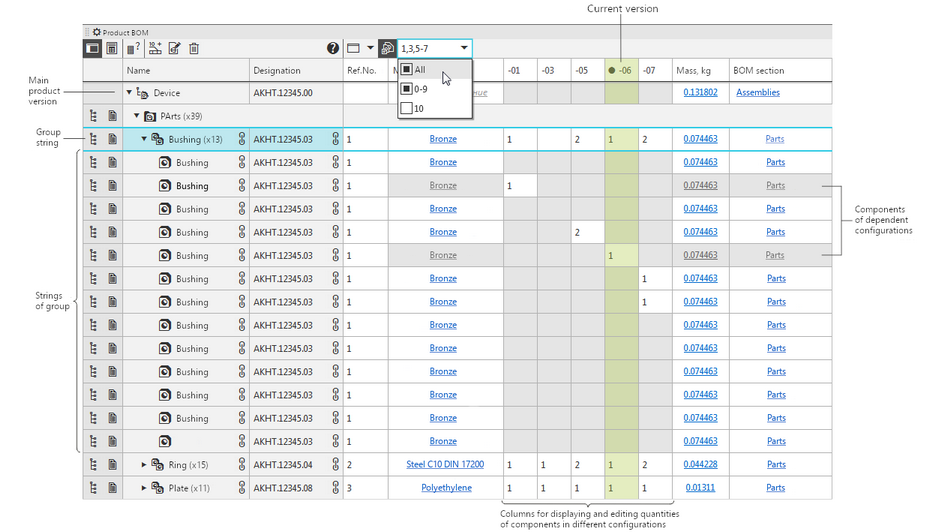Click link icon after AKHT.12345.04 designation

[335, 464]
